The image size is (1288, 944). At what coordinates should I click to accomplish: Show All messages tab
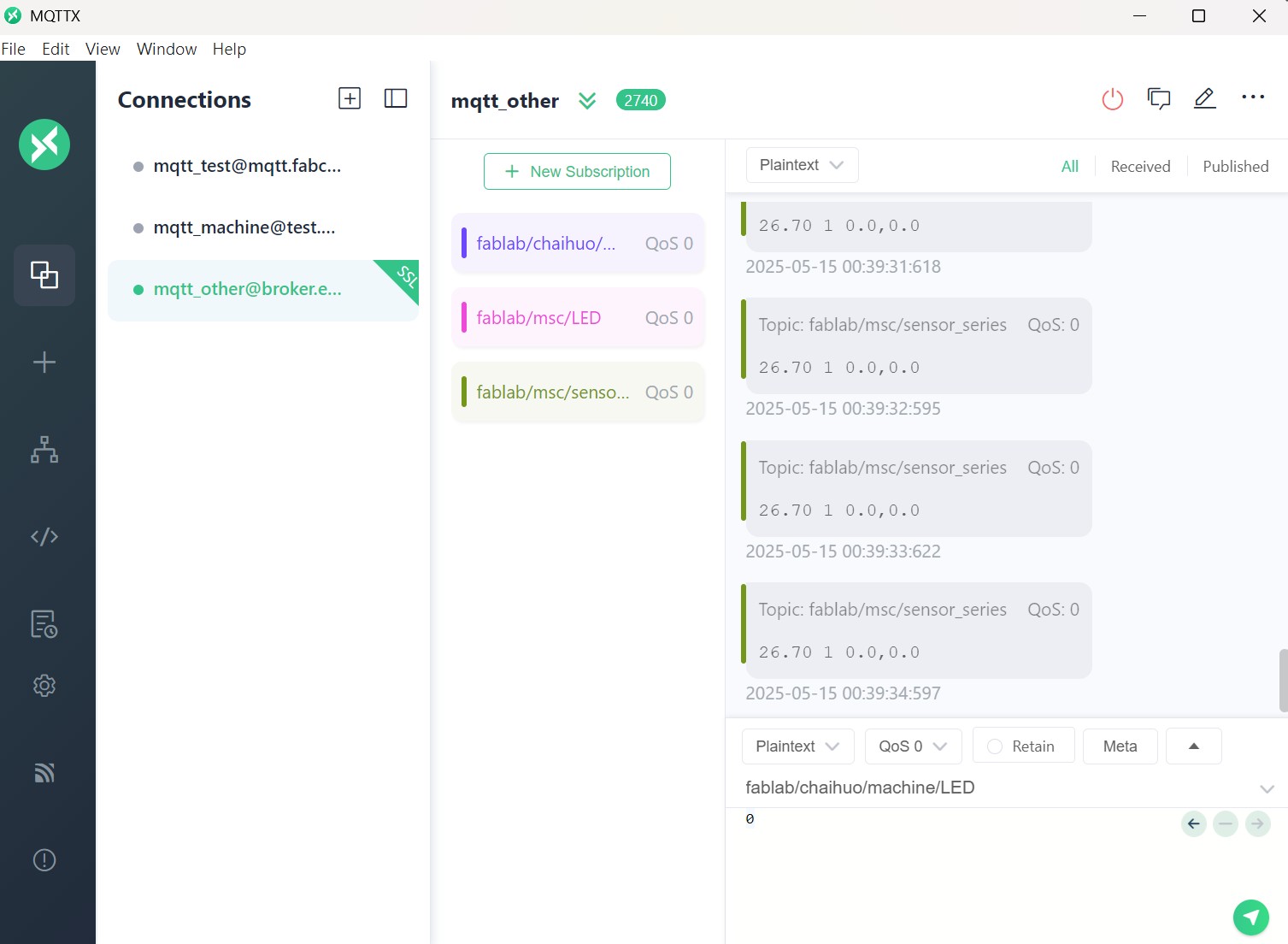pos(1070,167)
